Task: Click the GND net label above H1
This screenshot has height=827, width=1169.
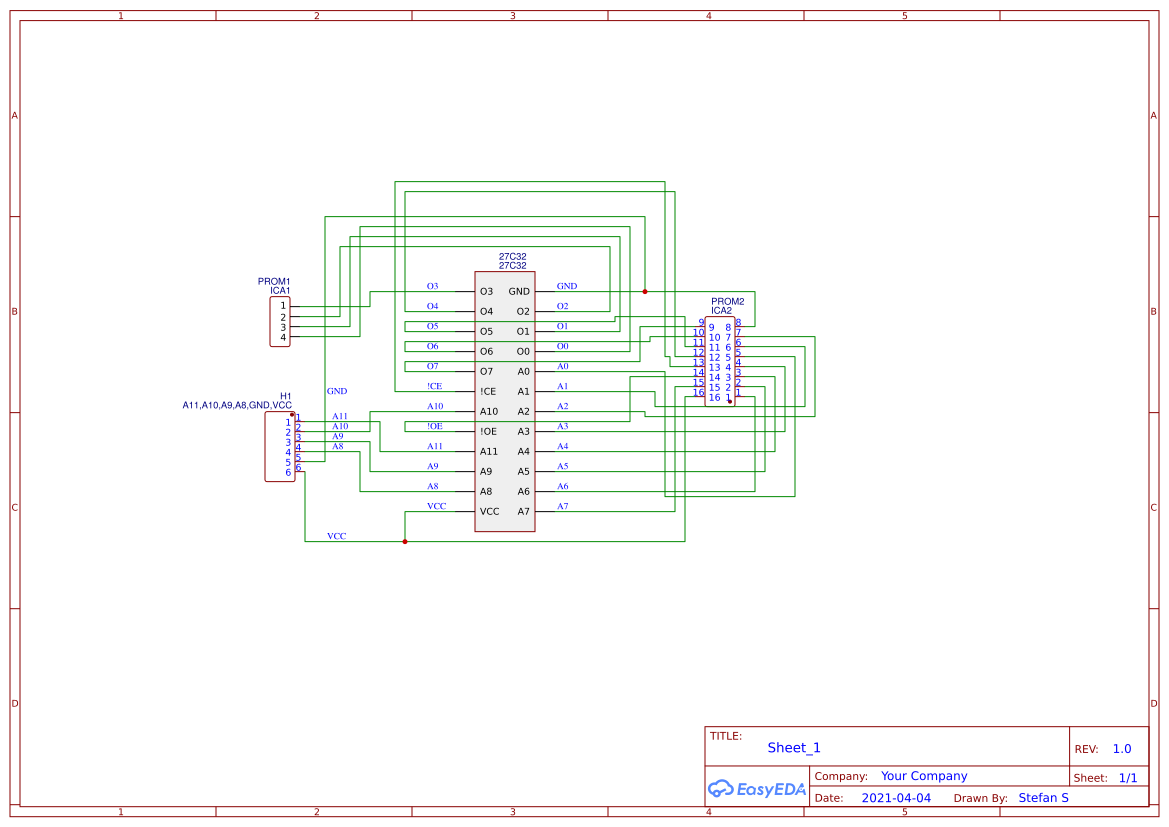Action: (x=336, y=391)
